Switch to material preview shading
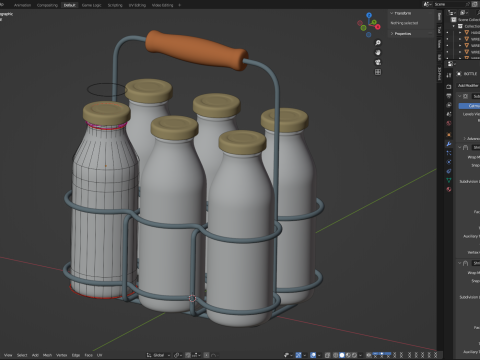480x360 pixels. point(348,355)
